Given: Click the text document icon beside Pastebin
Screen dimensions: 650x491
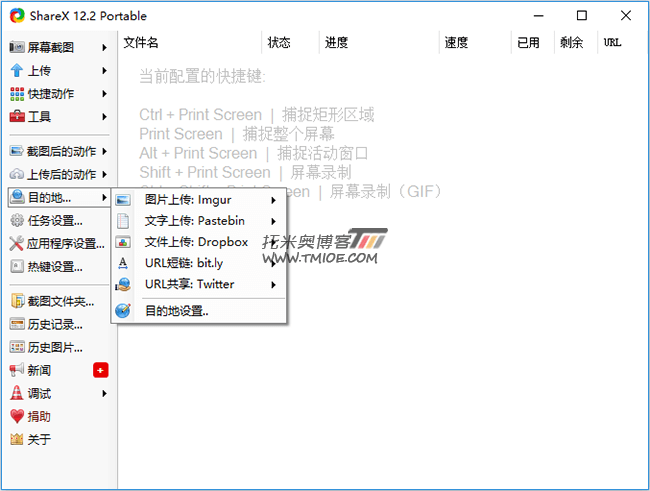Looking at the screenshot, I should pos(123,221).
